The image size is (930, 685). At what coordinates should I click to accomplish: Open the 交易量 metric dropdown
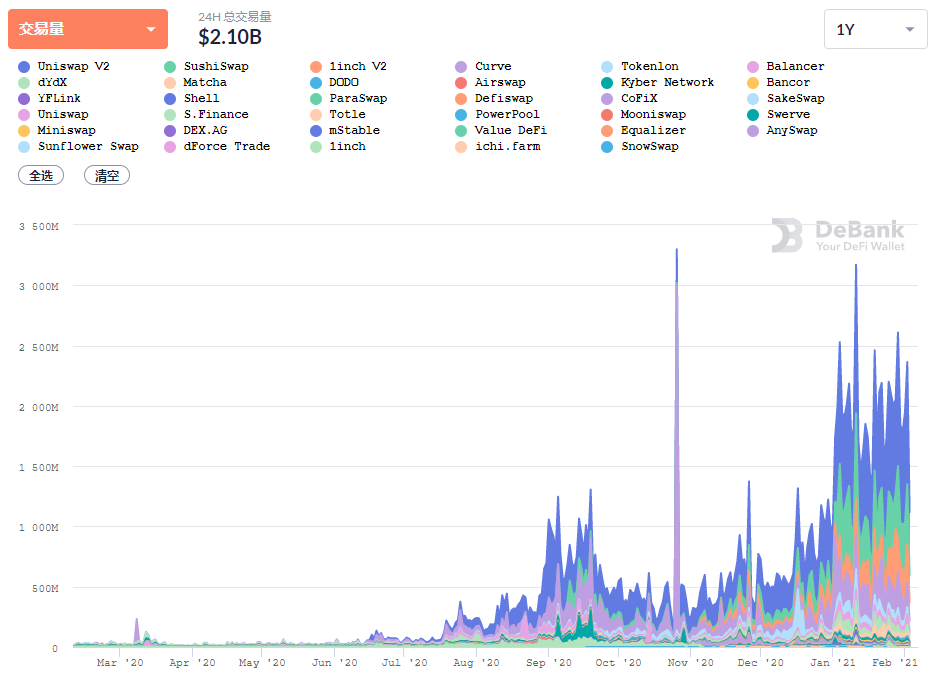tap(88, 28)
